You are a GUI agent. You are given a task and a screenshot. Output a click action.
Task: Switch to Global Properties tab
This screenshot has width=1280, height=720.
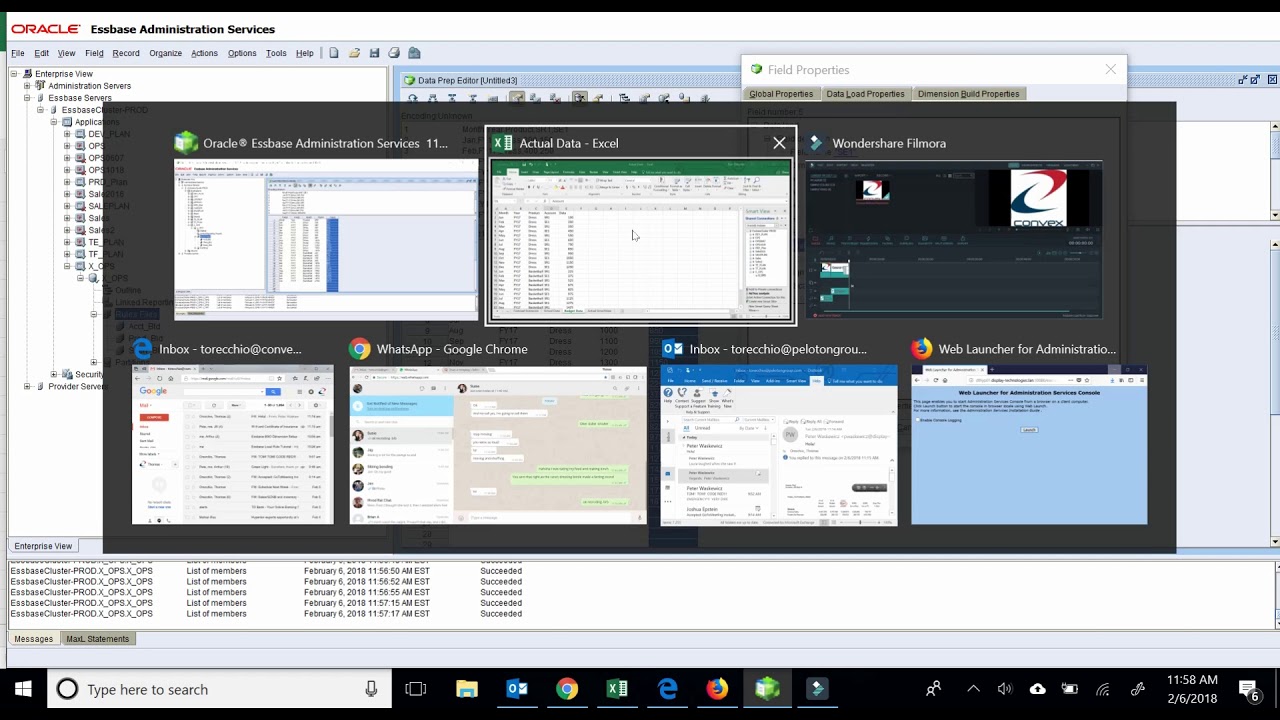(x=781, y=94)
